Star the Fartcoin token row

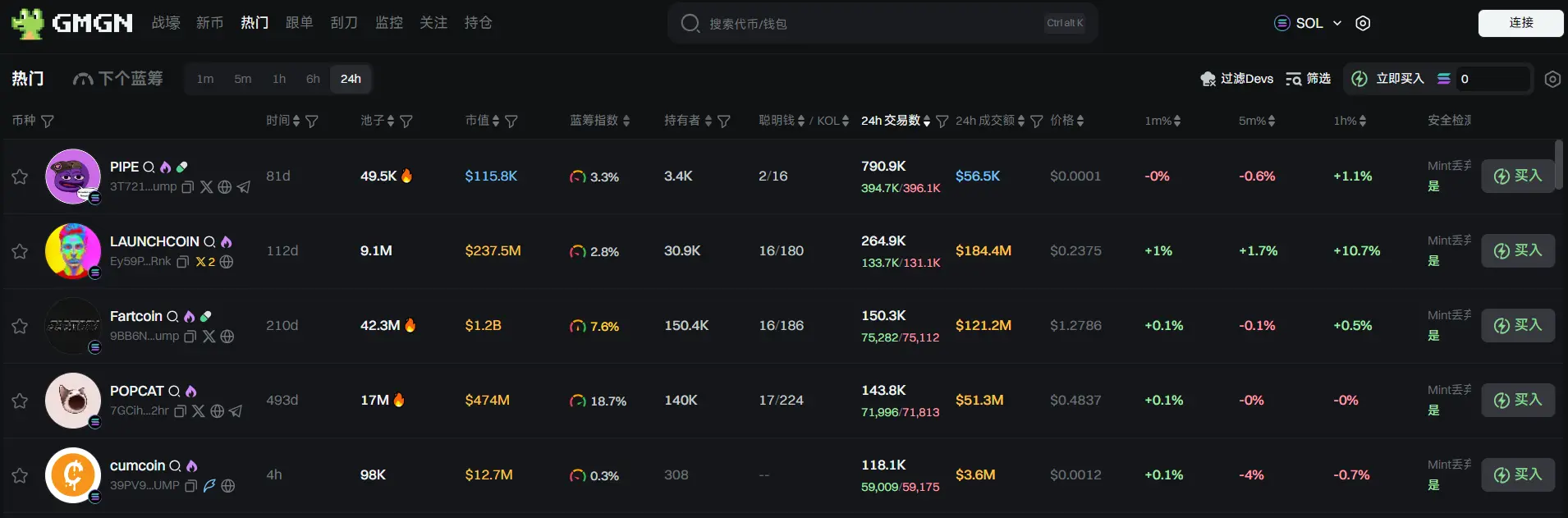pos(20,326)
